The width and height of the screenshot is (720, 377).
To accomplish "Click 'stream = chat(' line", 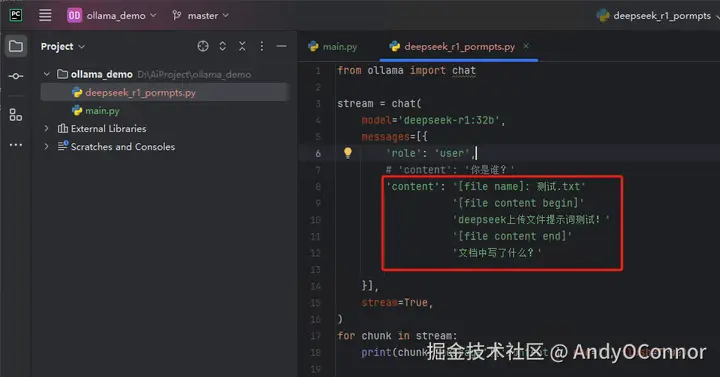I will [x=379, y=103].
